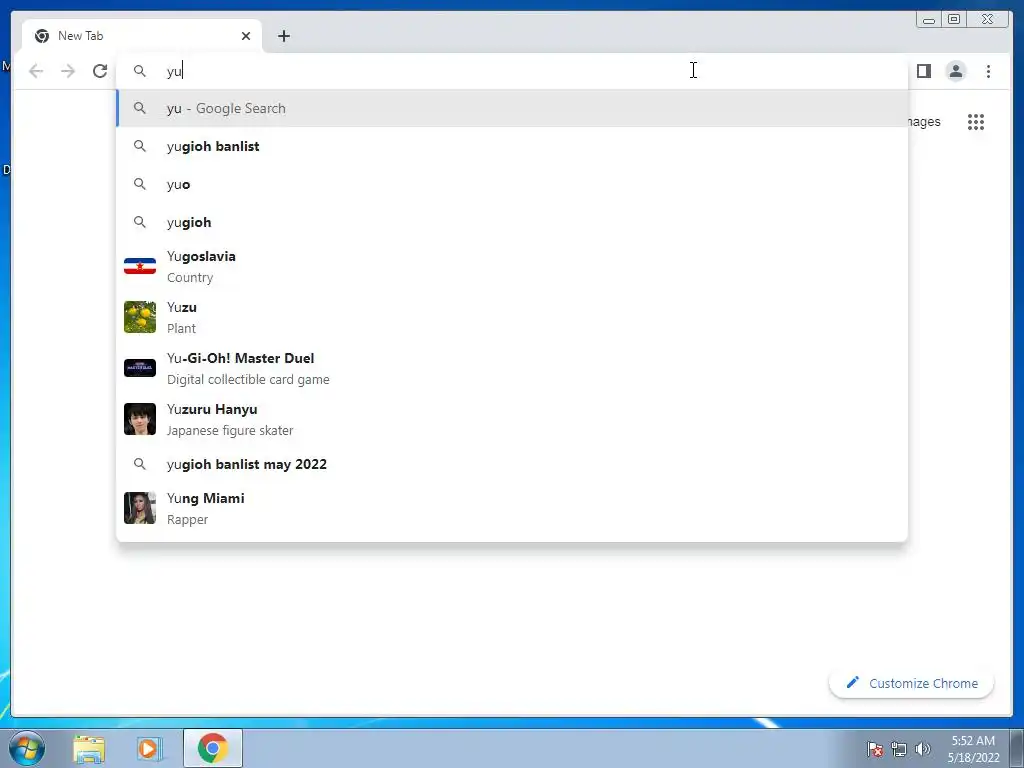Open Action Center flag tray icon
Image resolution: width=1024 pixels, height=768 pixels.
point(874,750)
